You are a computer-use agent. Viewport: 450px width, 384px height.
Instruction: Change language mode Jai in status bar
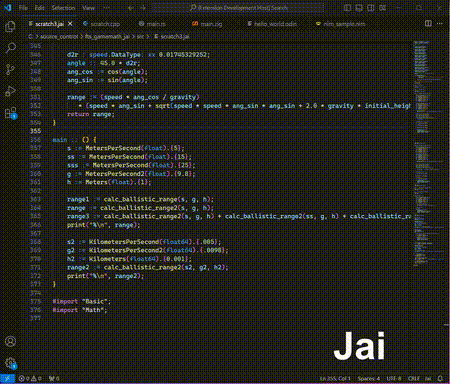(428, 379)
